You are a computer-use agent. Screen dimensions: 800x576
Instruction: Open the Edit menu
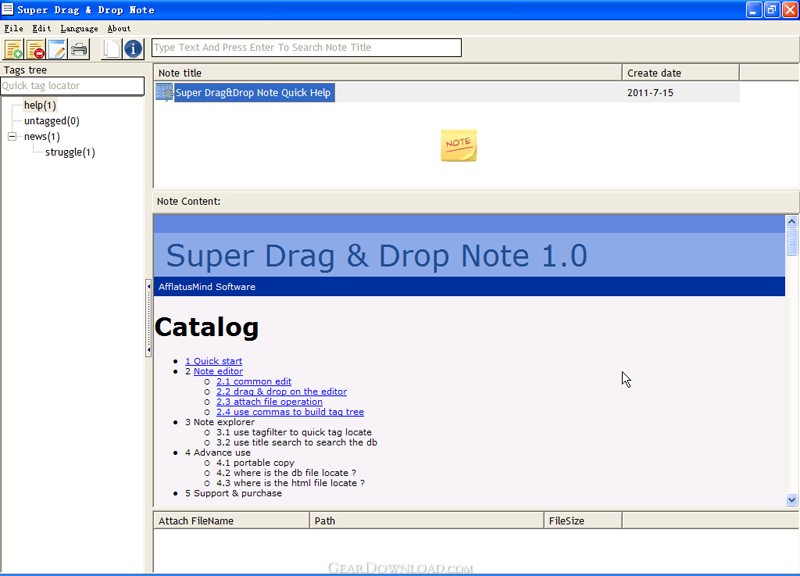[41, 29]
